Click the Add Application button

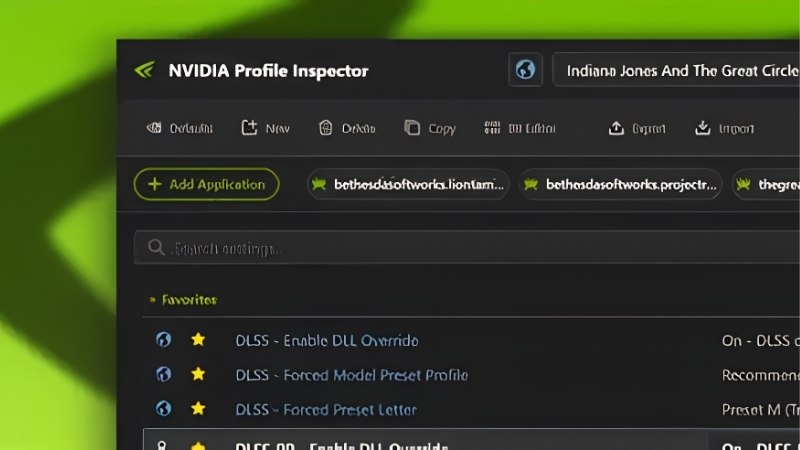click(x=207, y=184)
